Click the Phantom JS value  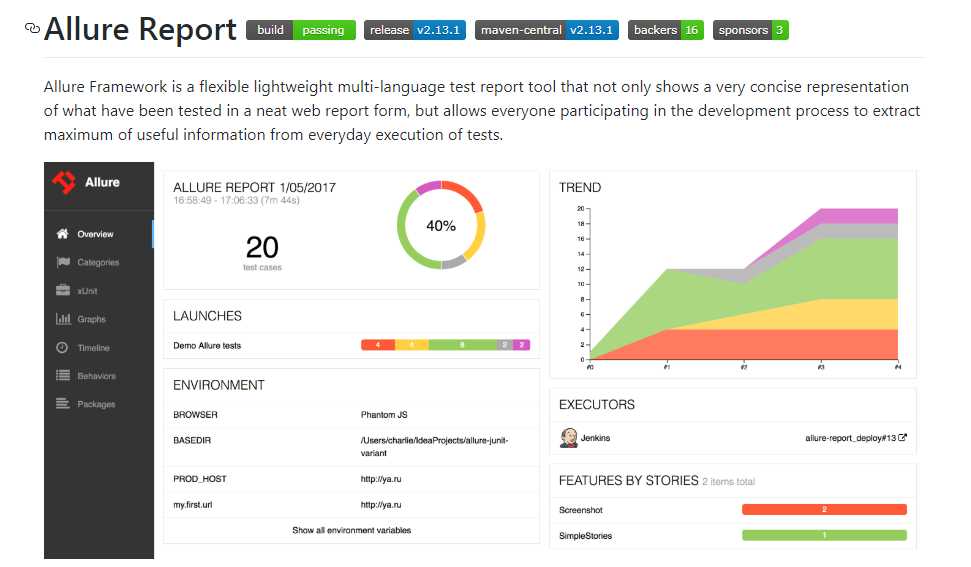coord(384,415)
